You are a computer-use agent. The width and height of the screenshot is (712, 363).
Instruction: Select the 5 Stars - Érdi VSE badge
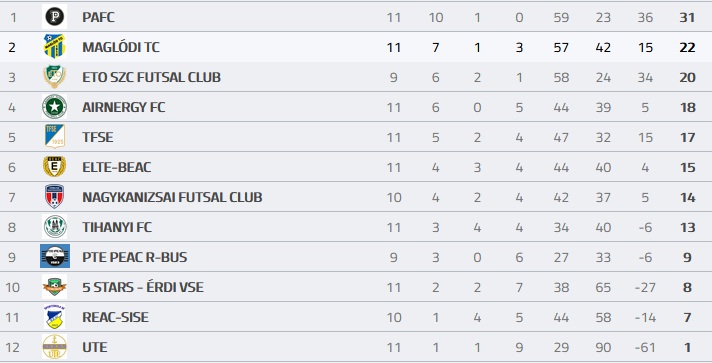(x=54, y=287)
